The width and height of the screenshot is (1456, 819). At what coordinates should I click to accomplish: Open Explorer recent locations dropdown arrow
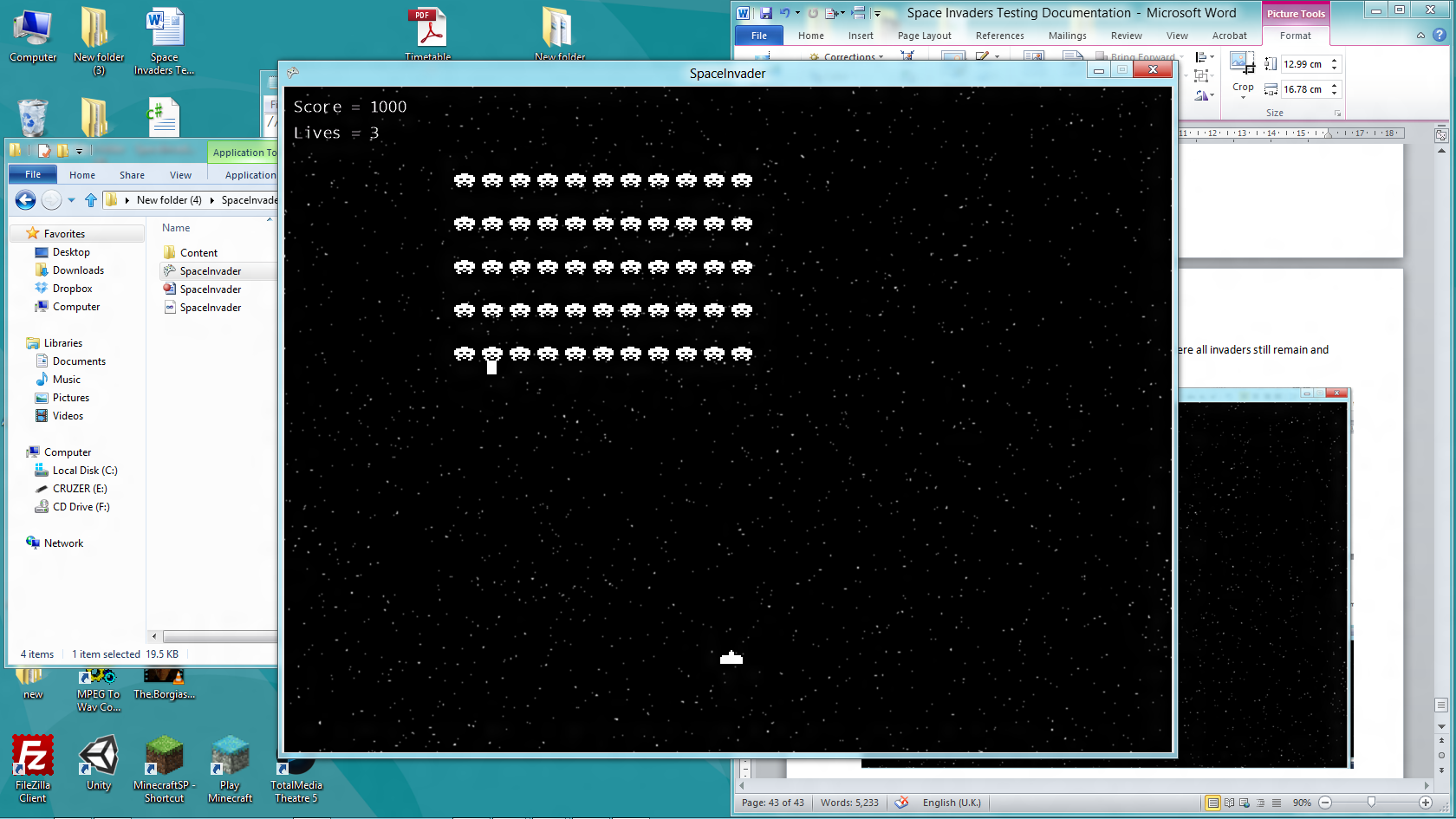coord(71,200)
